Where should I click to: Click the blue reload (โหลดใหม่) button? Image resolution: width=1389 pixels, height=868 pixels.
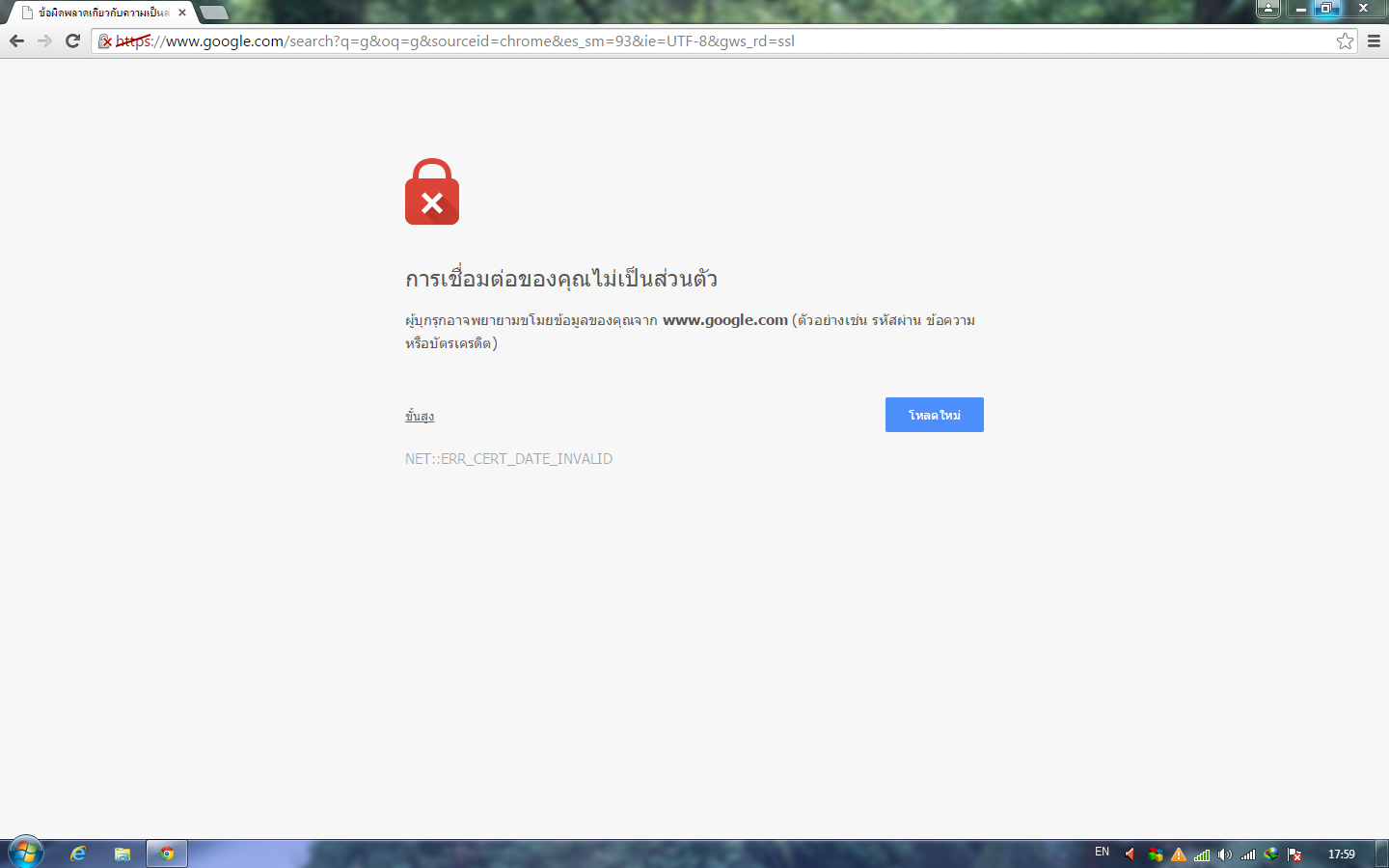point(935,415)
